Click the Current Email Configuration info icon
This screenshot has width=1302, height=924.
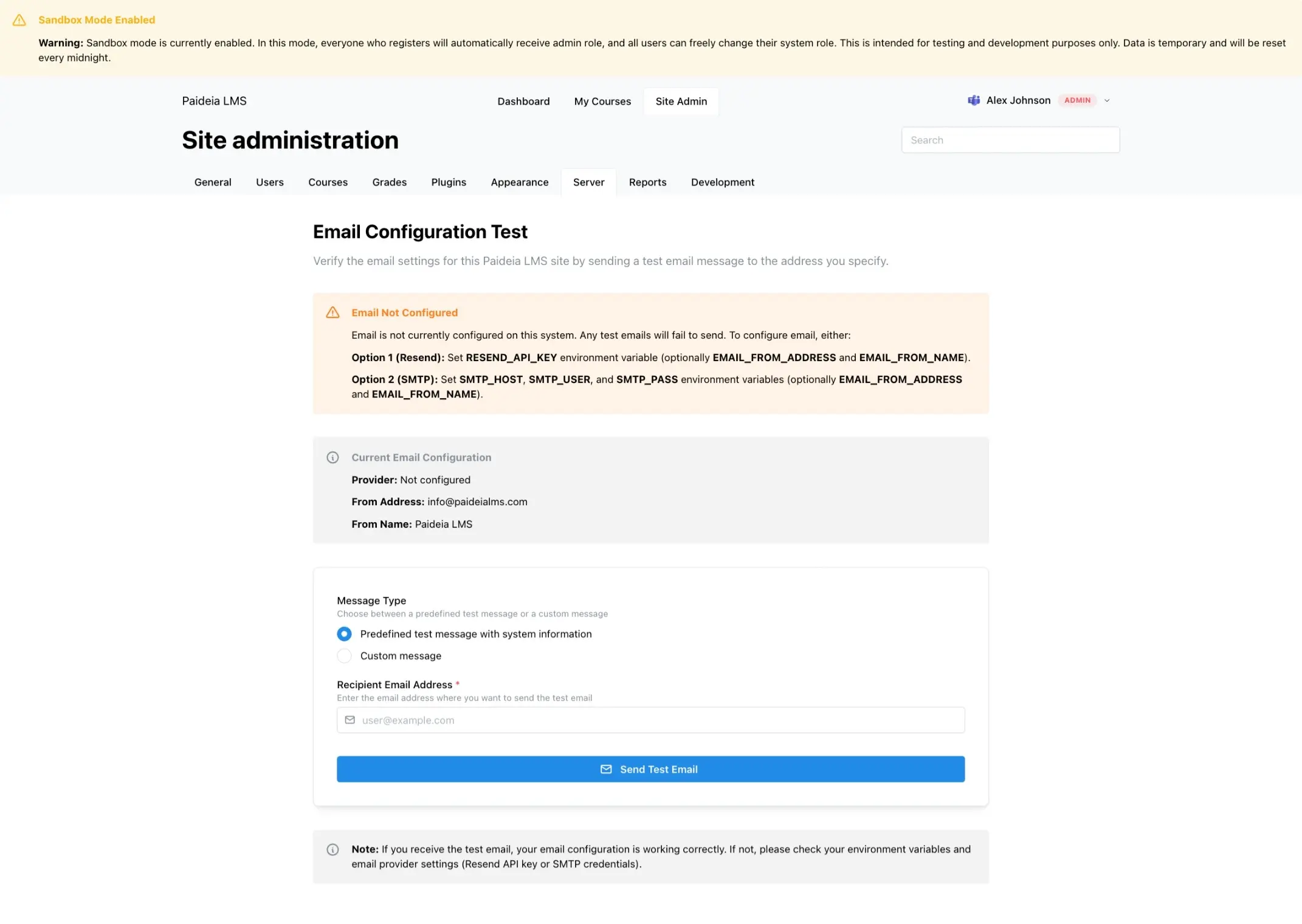[x=332, y=457]
